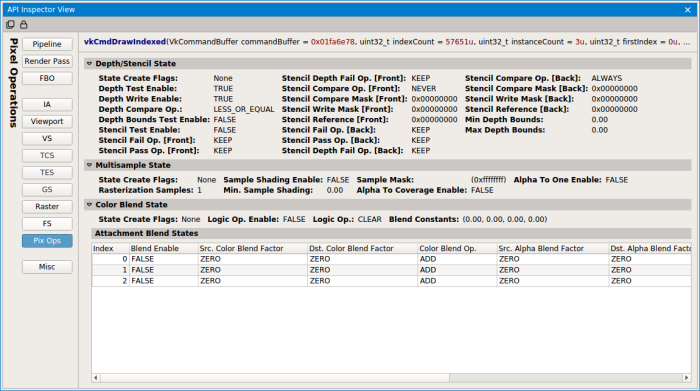Click the indexCount value 57651u

tap(459, 42)
